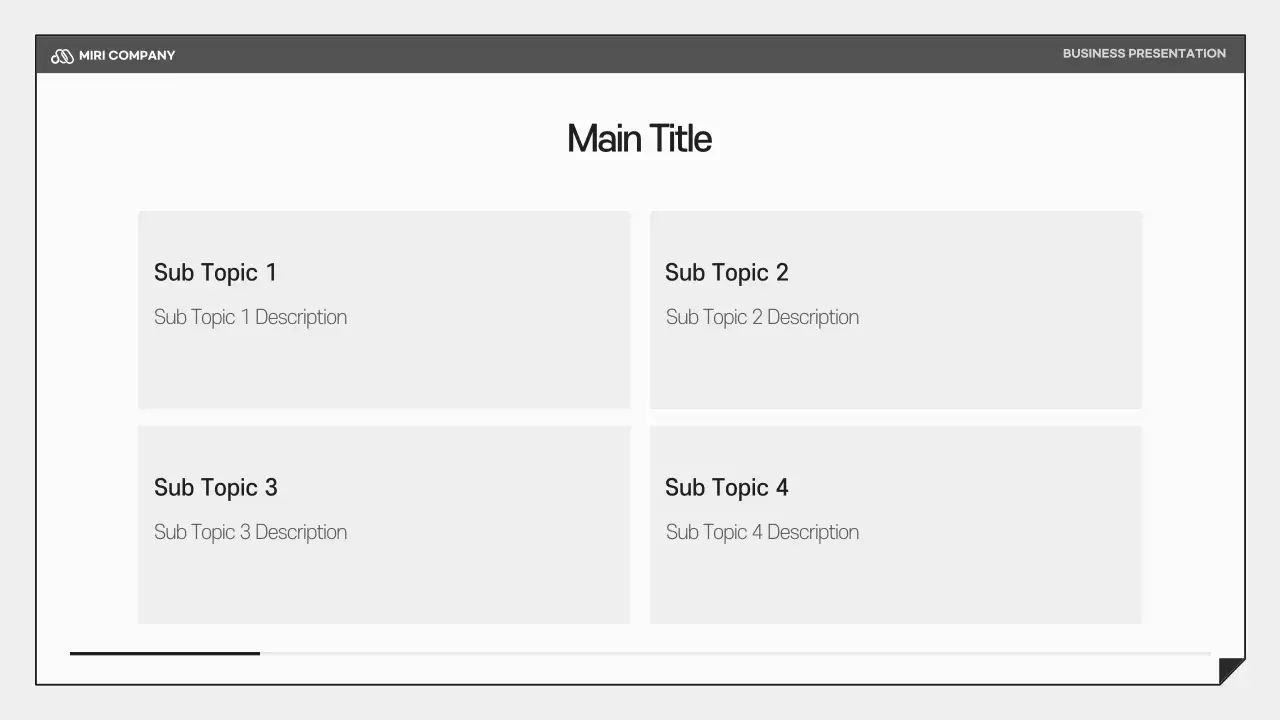Click the Sub Topic 1 Description text
The image size is (1280, 720).
250,318
